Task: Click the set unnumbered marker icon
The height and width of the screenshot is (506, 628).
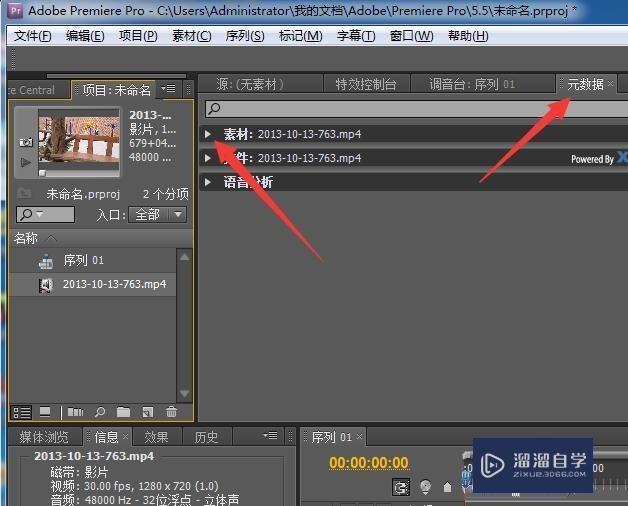Action: tap(447, 487)
